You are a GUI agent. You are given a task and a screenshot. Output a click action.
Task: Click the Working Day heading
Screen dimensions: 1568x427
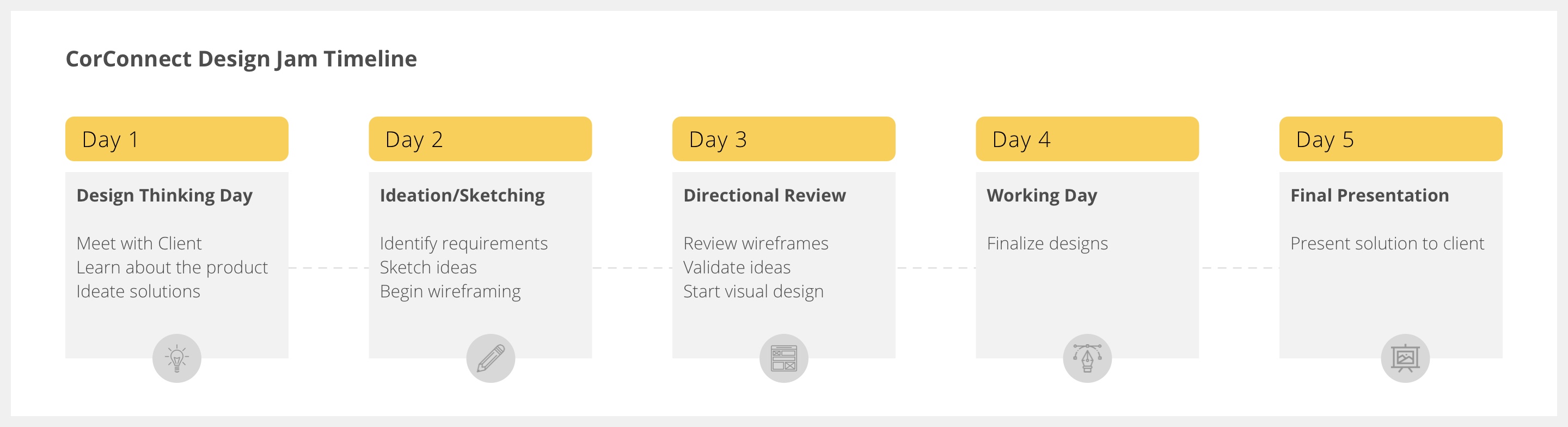point(1042,196)
